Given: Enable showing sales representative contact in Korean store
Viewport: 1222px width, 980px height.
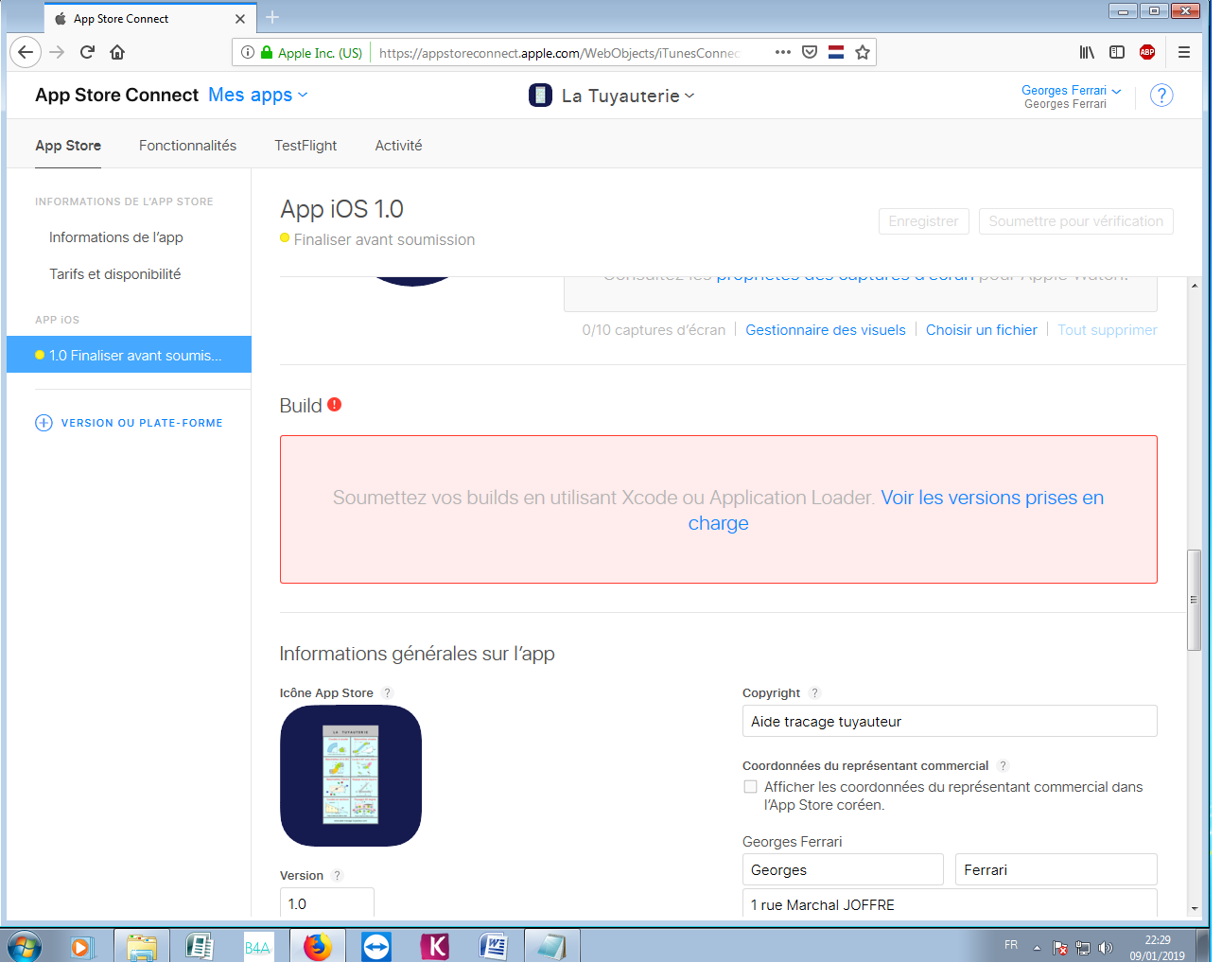Looking at the screenshot, I should [751, 787].
